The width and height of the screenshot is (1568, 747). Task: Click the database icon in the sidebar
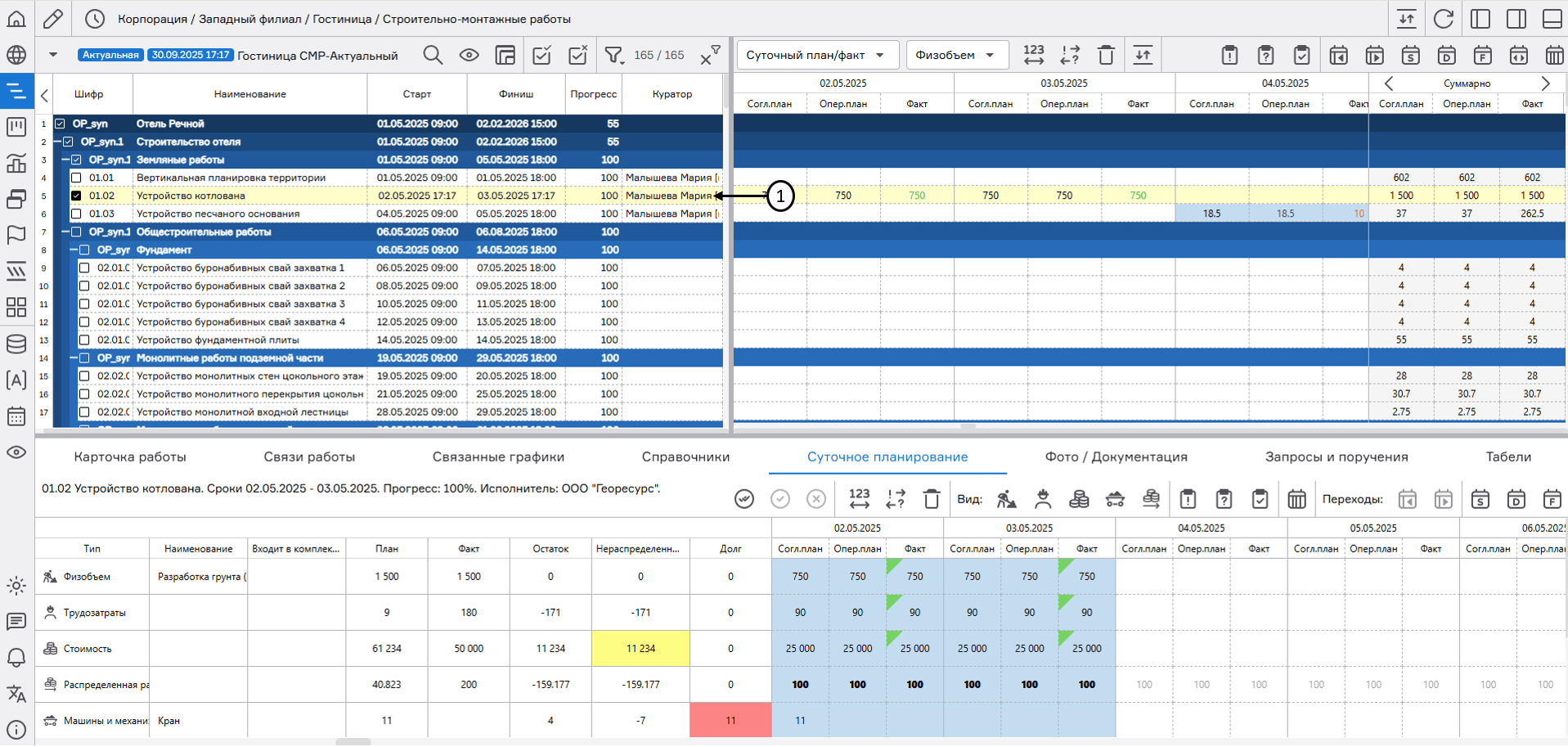(16, 344)
